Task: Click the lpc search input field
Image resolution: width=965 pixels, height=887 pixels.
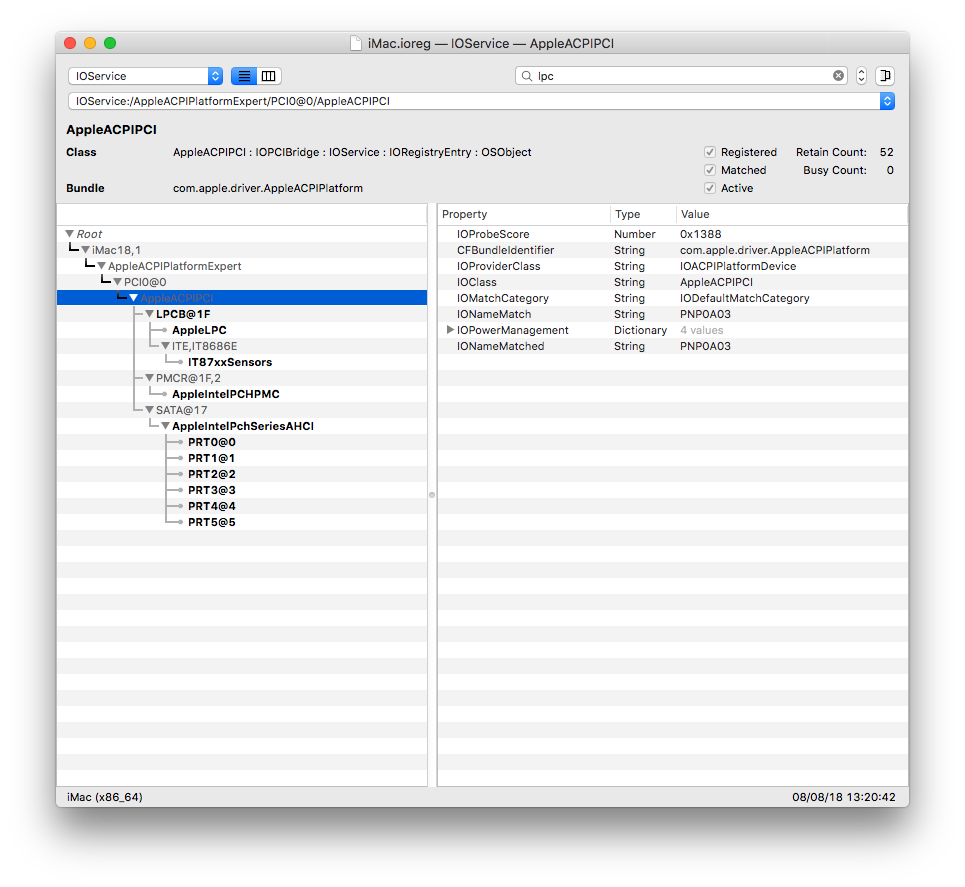Action: [x=681, y=76]
